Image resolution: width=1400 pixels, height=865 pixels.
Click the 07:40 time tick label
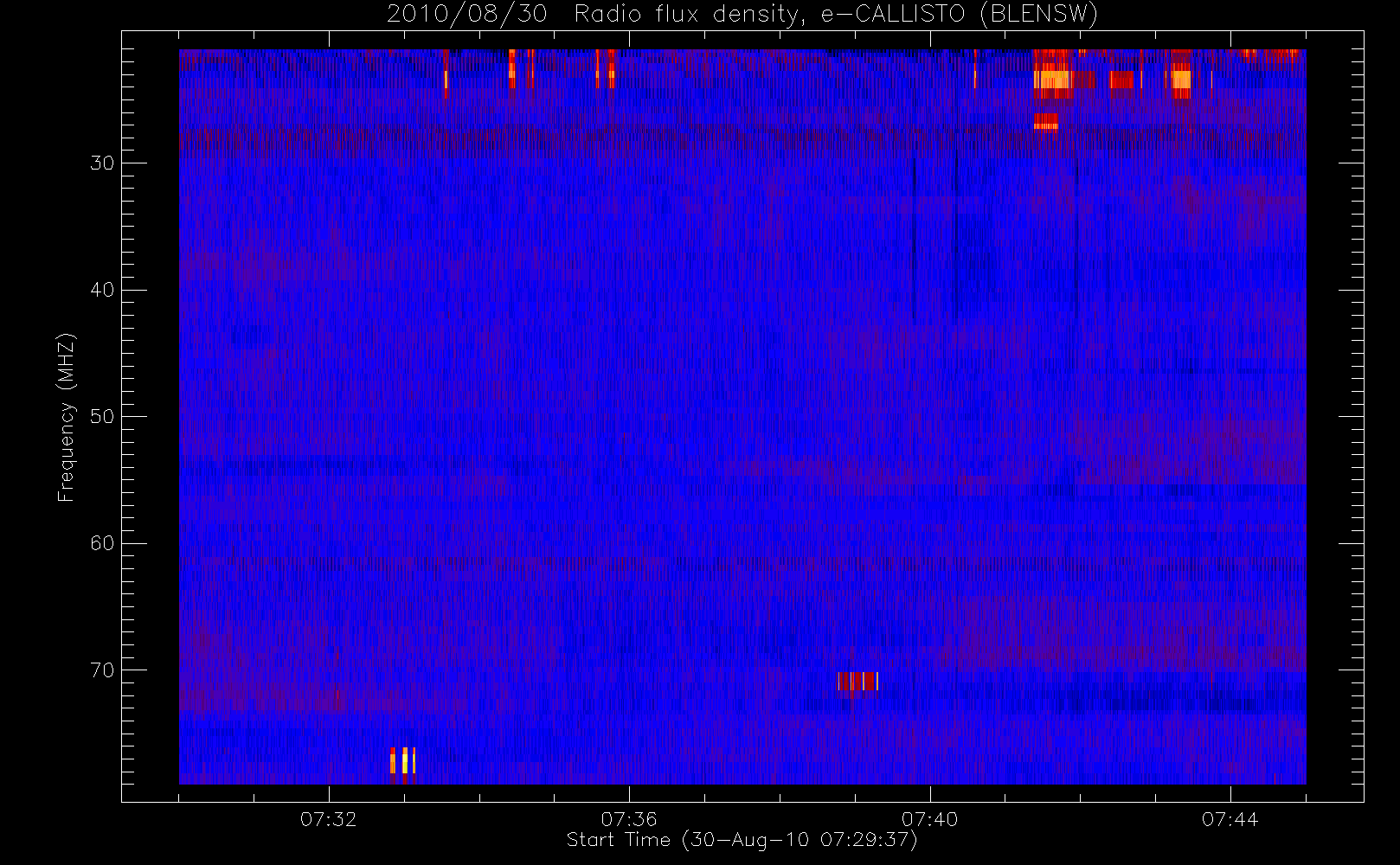point(930,819)
